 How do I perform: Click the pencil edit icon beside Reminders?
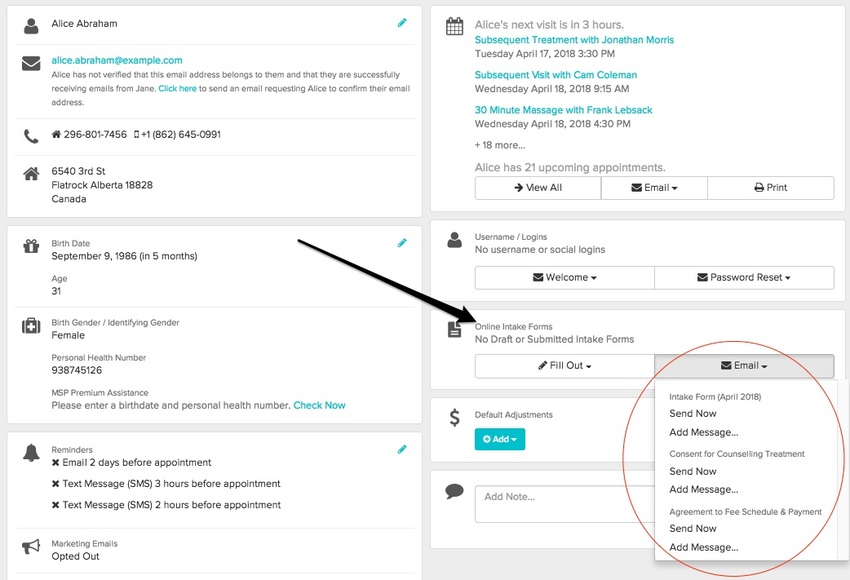pyautogui.click(x=402, y=449)
